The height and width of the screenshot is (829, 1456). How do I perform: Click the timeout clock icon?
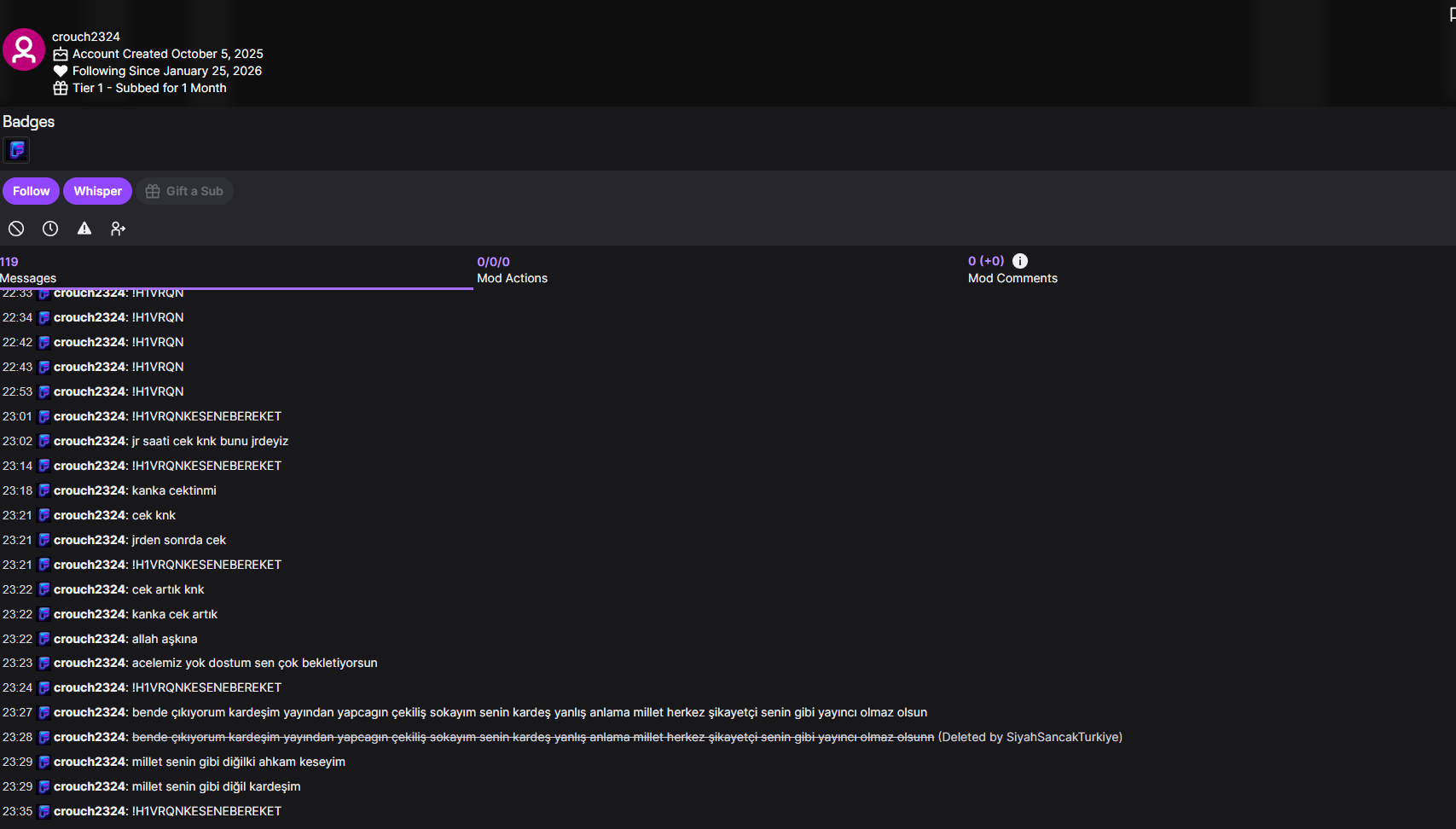pos(50,229)
